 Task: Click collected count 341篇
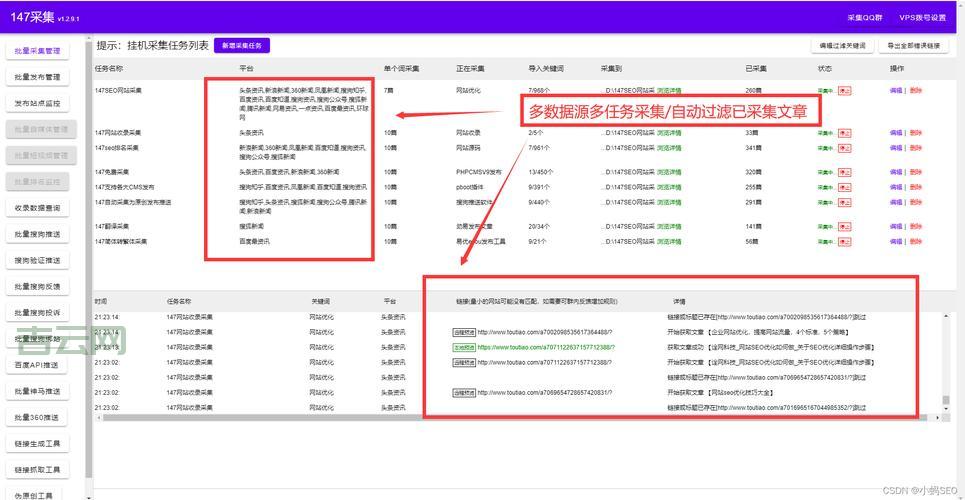(753, 148)
